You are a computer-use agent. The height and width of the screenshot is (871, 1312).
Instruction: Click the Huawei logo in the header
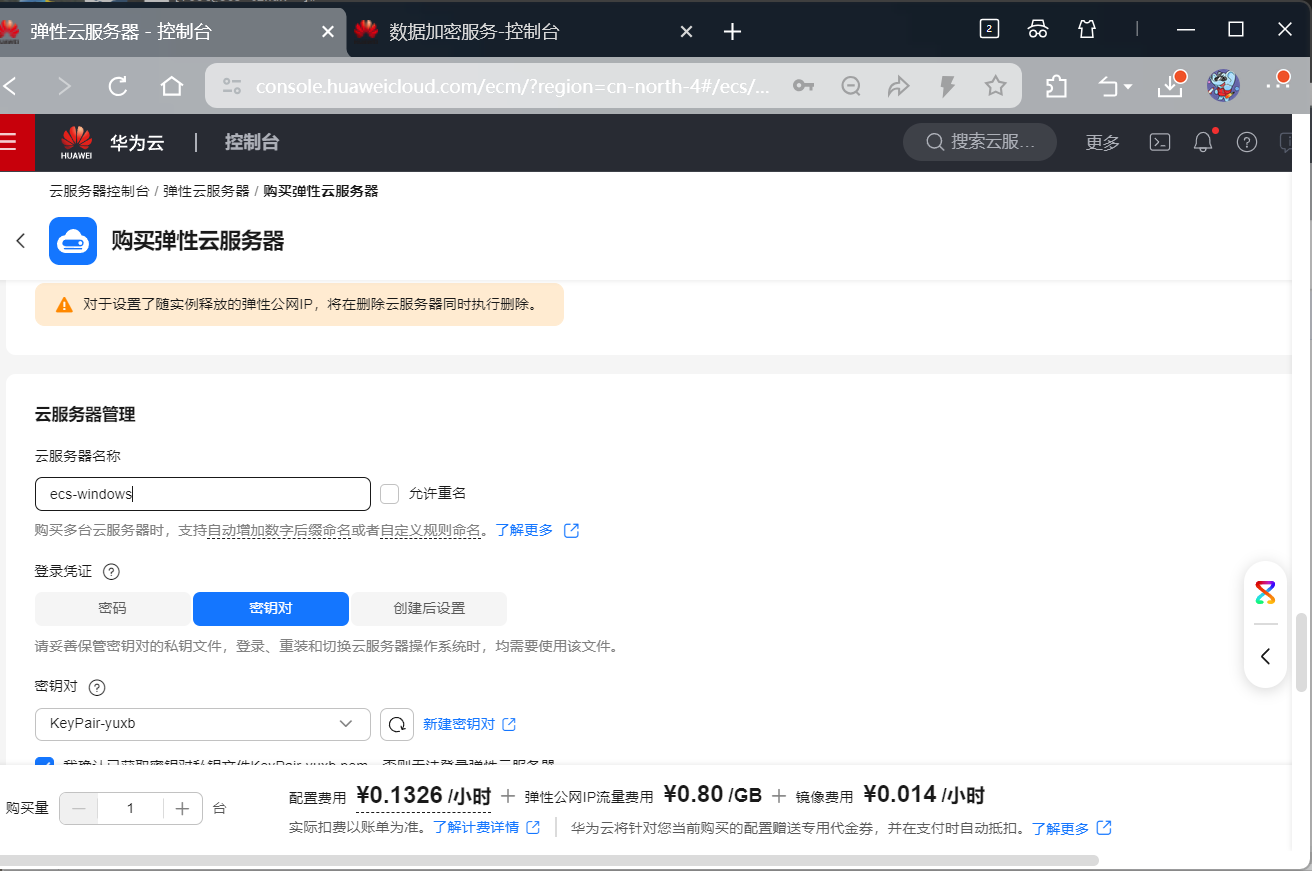point(76,142)
